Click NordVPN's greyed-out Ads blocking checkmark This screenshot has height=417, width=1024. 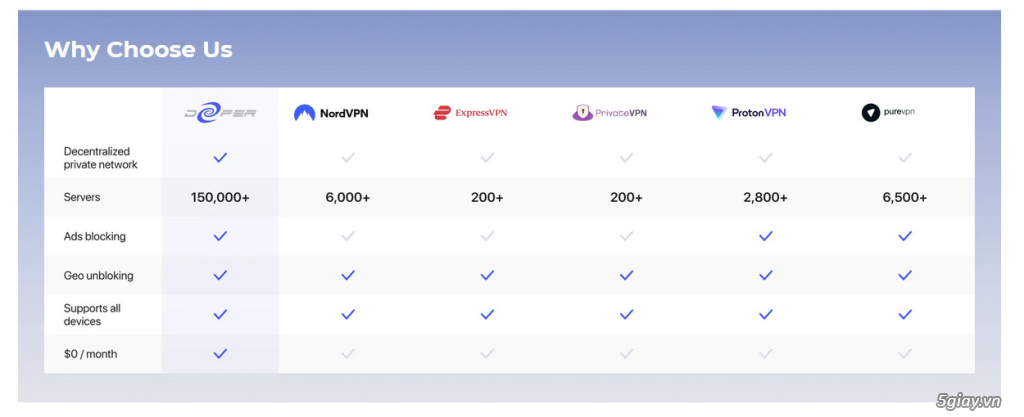click(348, 236)
